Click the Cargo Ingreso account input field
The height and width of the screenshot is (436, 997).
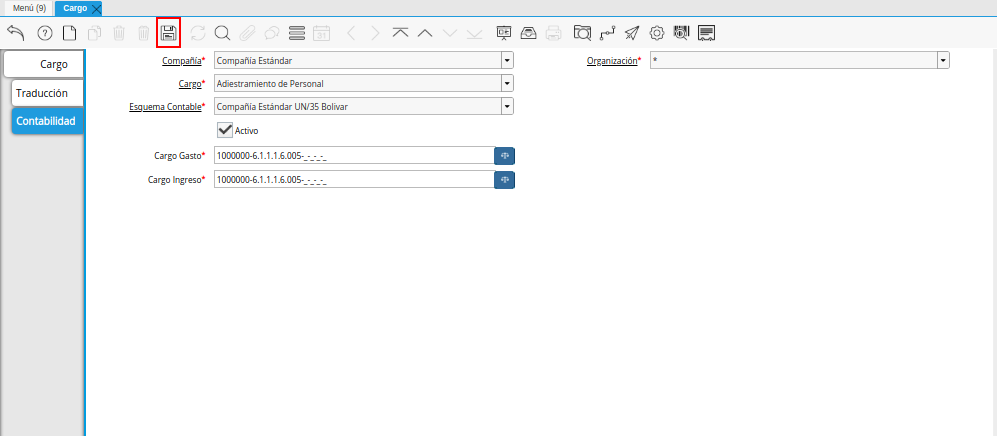pos(354,180)
